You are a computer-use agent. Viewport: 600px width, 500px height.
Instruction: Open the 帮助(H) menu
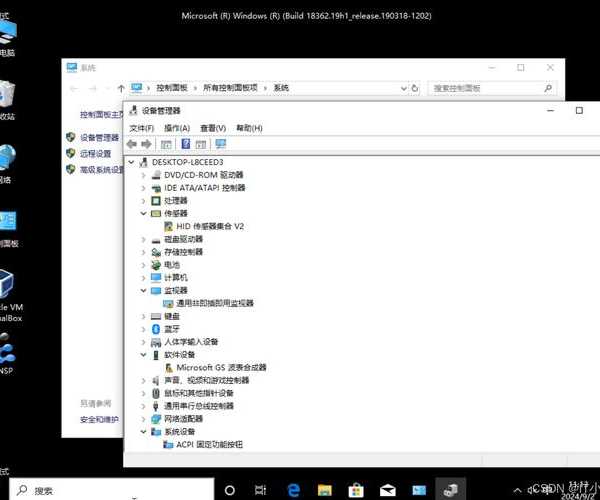249,128
